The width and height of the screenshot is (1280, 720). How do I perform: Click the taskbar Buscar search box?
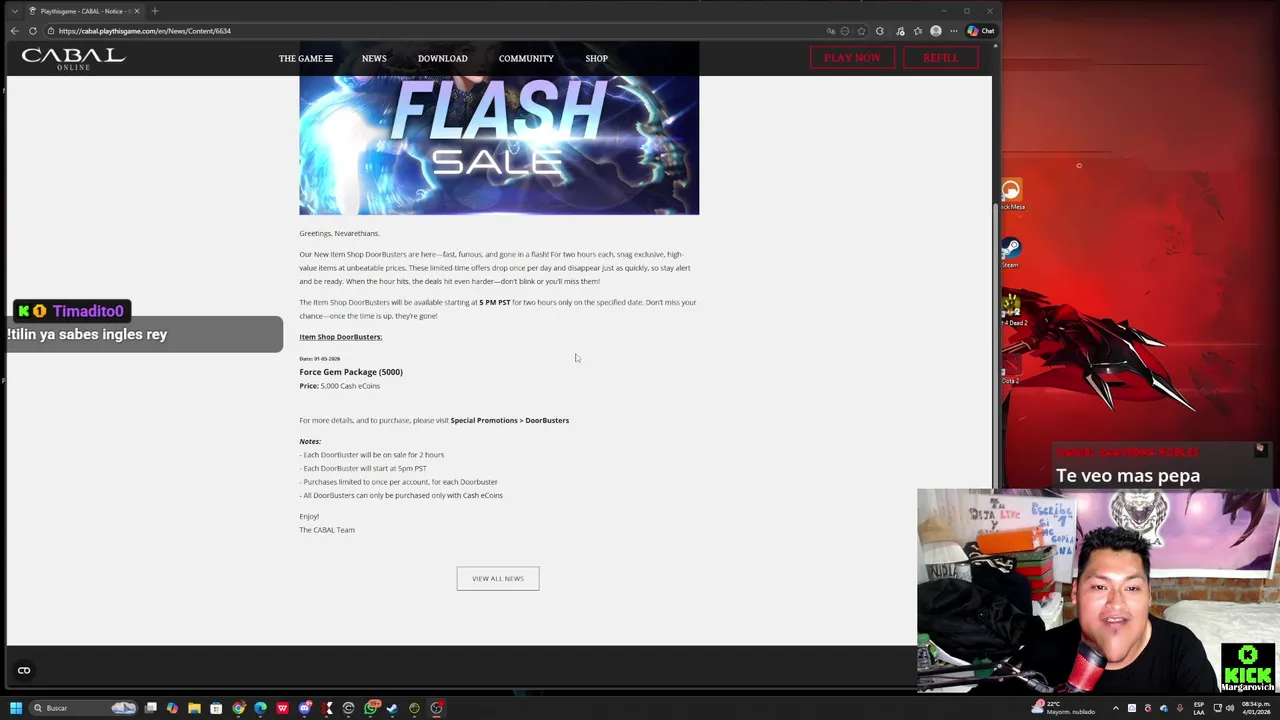(85, 708)
